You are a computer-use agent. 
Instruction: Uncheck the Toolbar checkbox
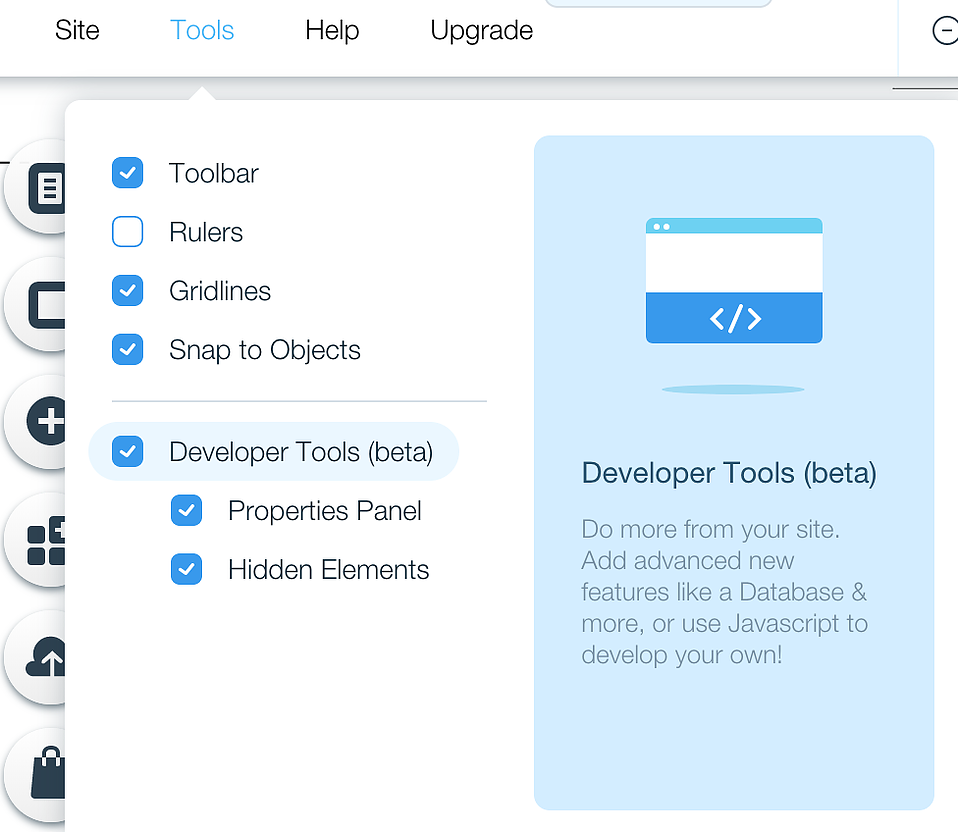(128, 173)
